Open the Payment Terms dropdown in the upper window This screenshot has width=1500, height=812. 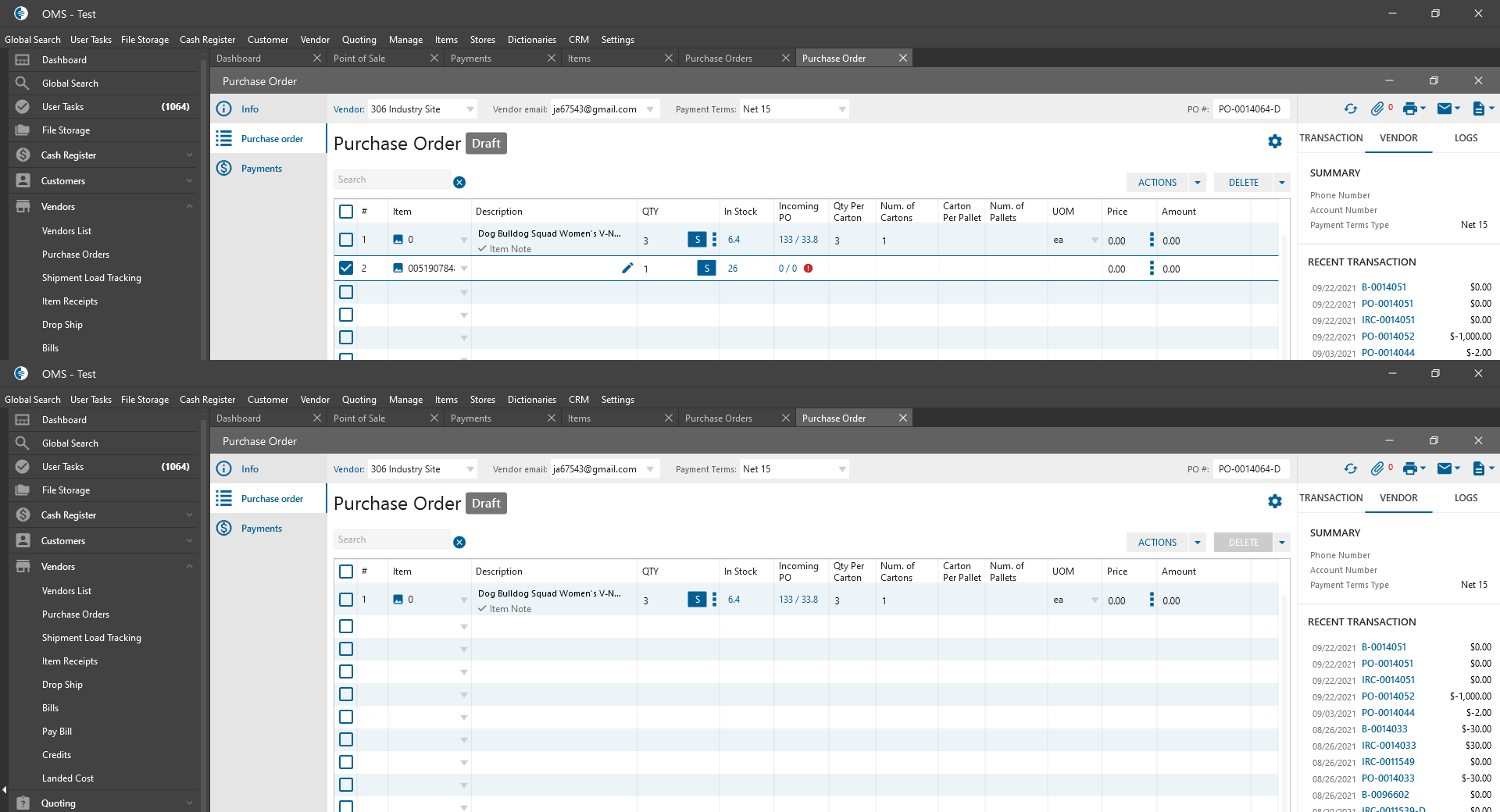pos(842,109)
